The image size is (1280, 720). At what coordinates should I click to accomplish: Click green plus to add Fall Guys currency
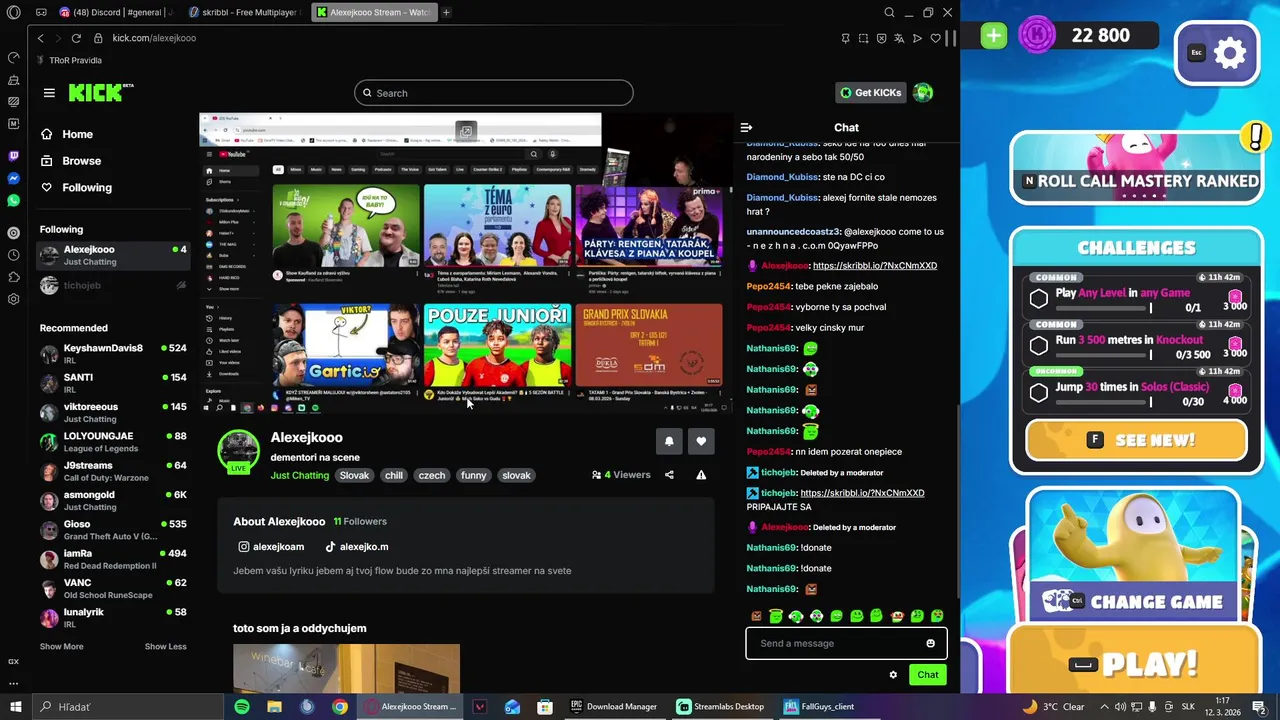(x=993, y=36)
